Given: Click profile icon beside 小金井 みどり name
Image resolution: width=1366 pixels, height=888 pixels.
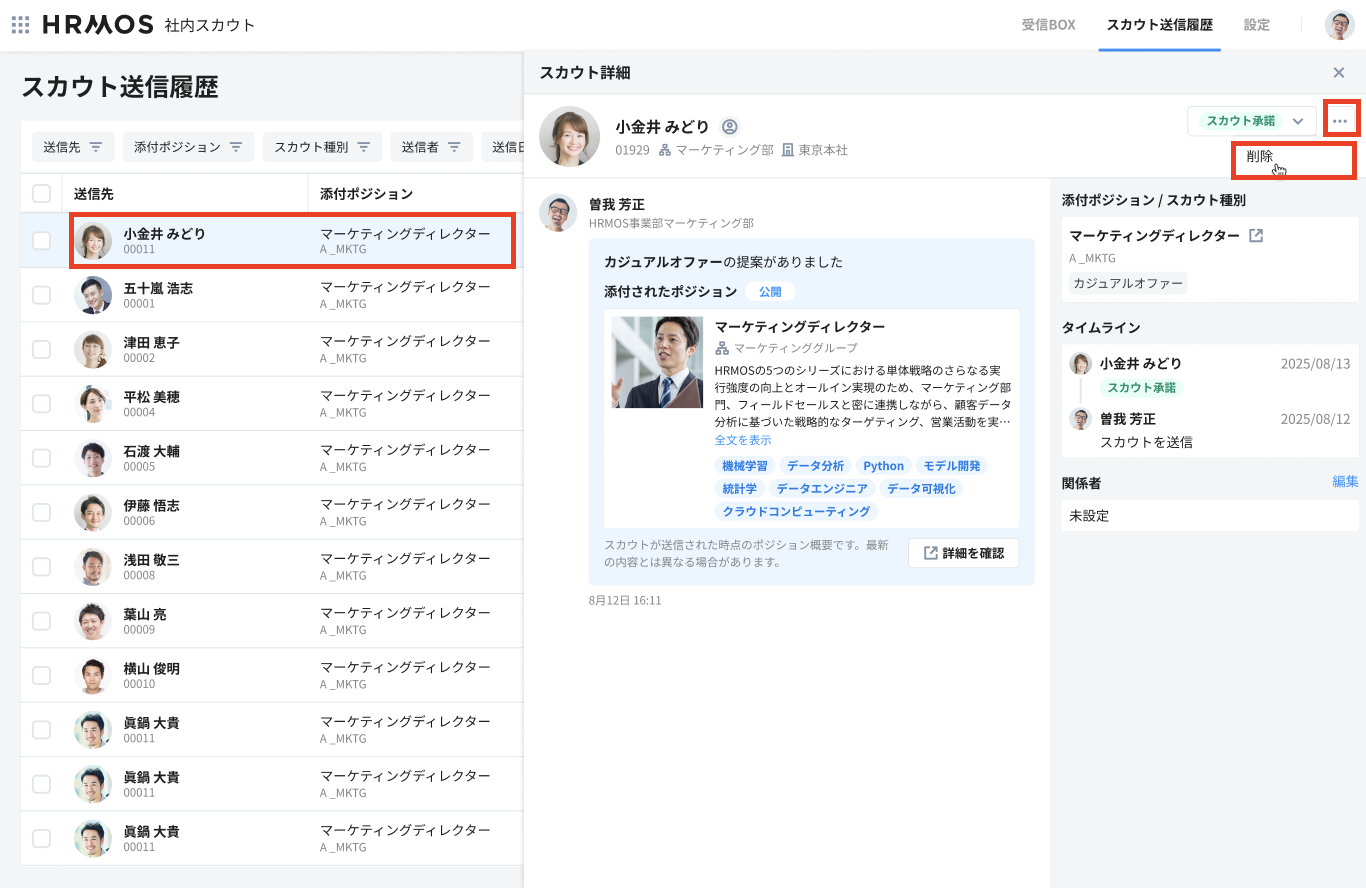Looking at the screenshot, I should 730,127.
